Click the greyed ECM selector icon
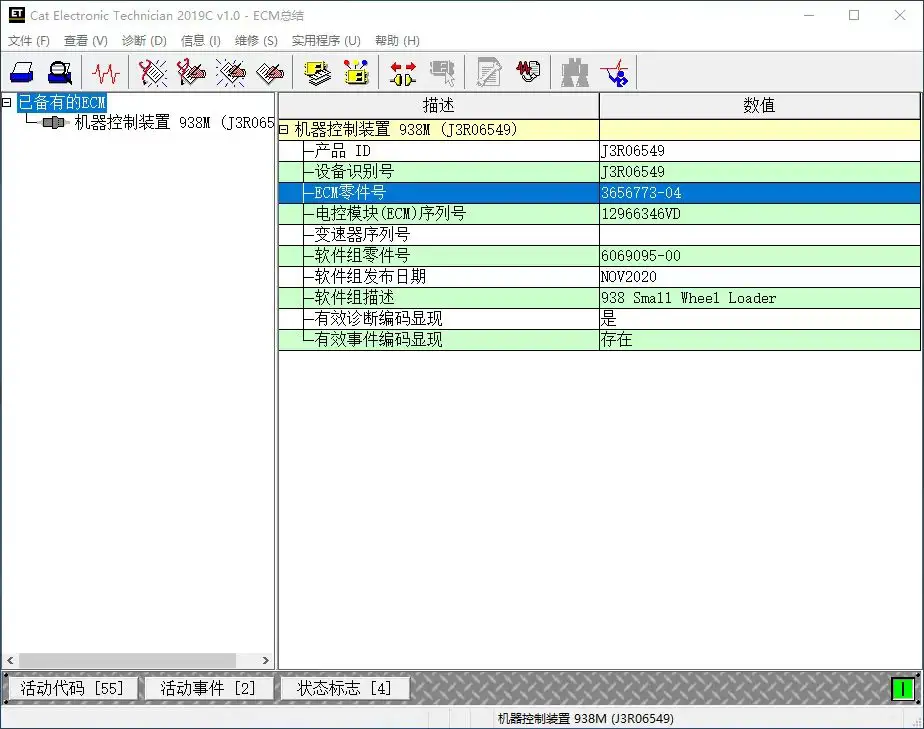 [x=442, y=72]
